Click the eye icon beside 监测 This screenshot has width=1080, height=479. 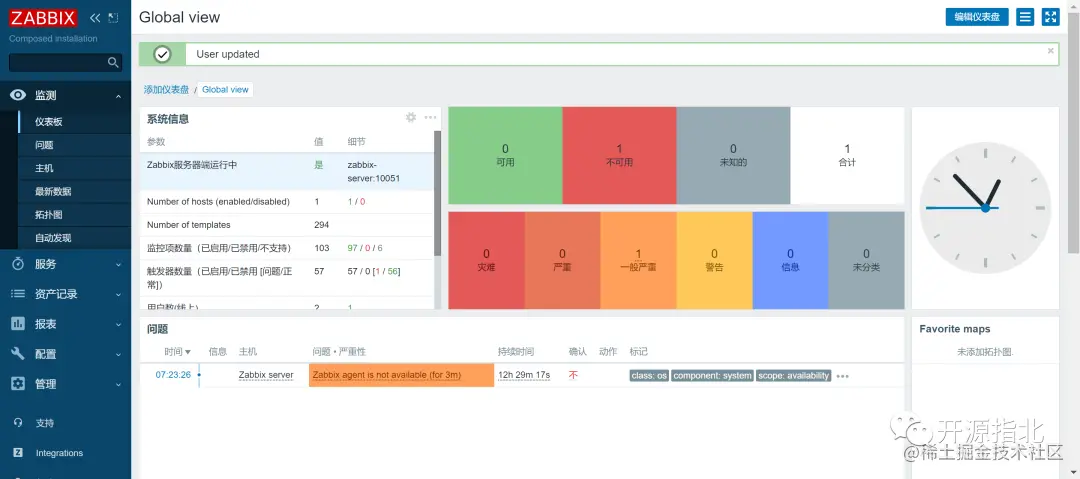coord(19,95)
